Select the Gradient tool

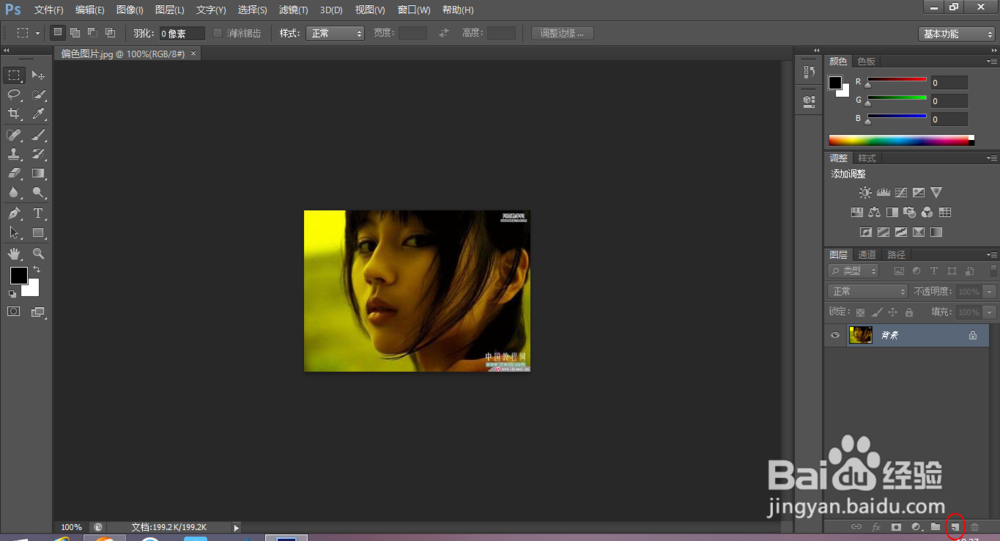coord(38,173)
